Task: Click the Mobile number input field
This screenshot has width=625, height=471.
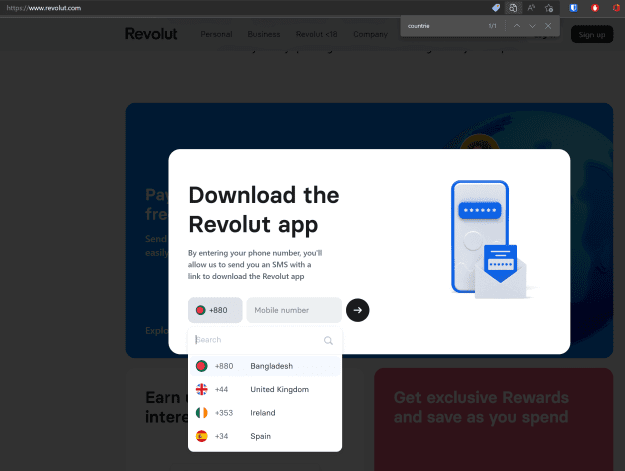Action: tap(294, 310)
